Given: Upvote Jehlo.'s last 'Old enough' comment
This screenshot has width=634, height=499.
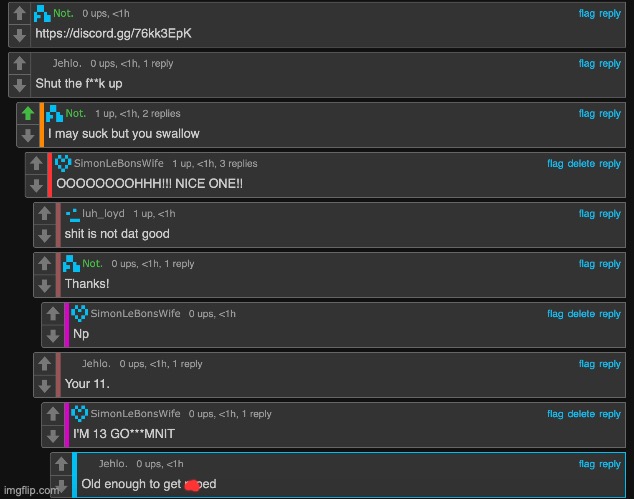Looking at the screenshot, I should pos(61,464).
